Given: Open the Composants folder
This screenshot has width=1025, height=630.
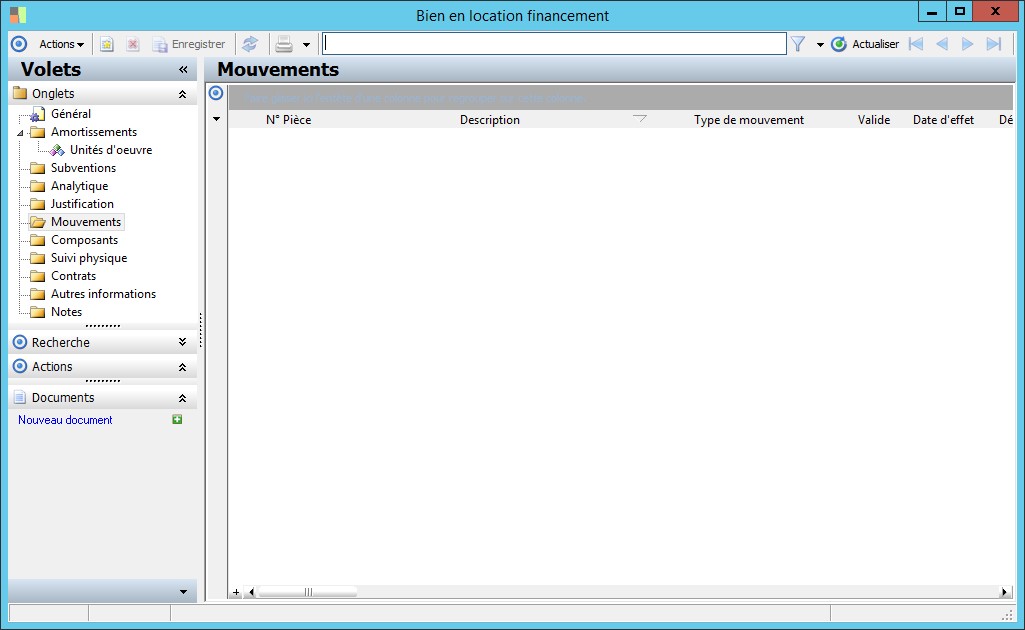Looking at the screenshot, I should click(x=84, y=240).
